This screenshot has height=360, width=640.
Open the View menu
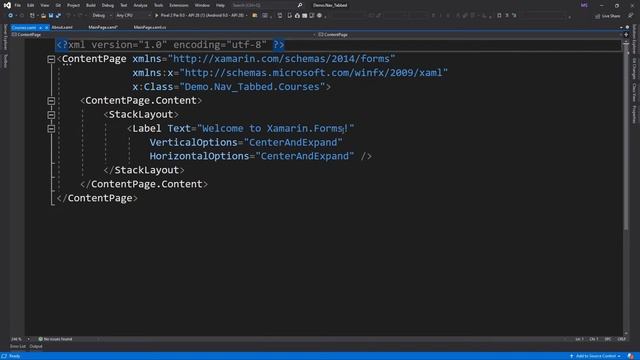[x=44, y=5]
